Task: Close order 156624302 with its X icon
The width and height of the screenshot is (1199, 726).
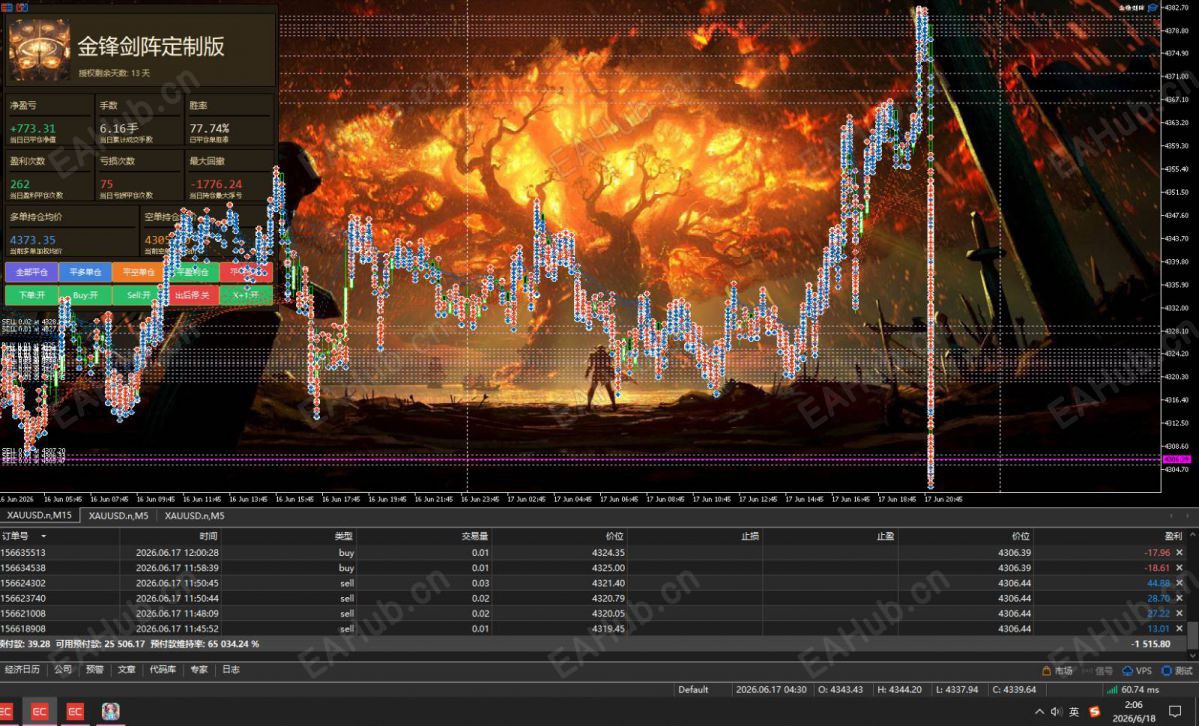Action: pos(1179,583)
